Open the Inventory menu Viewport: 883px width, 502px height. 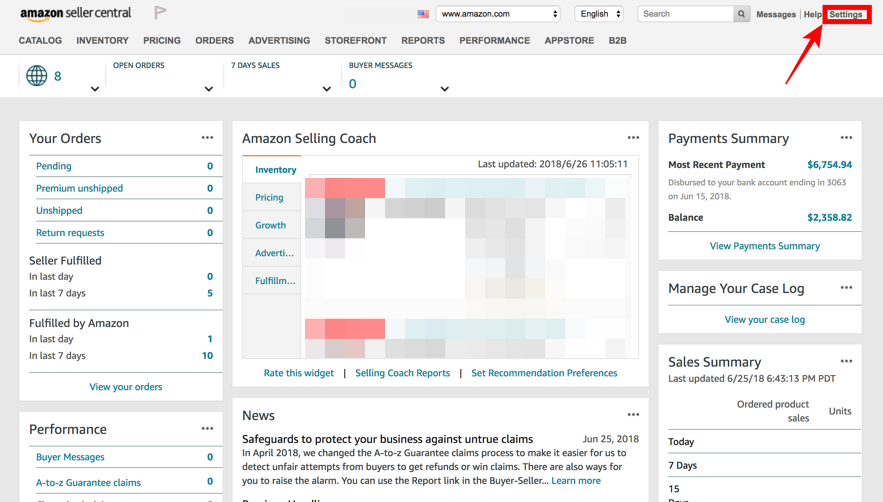(102, 41)
